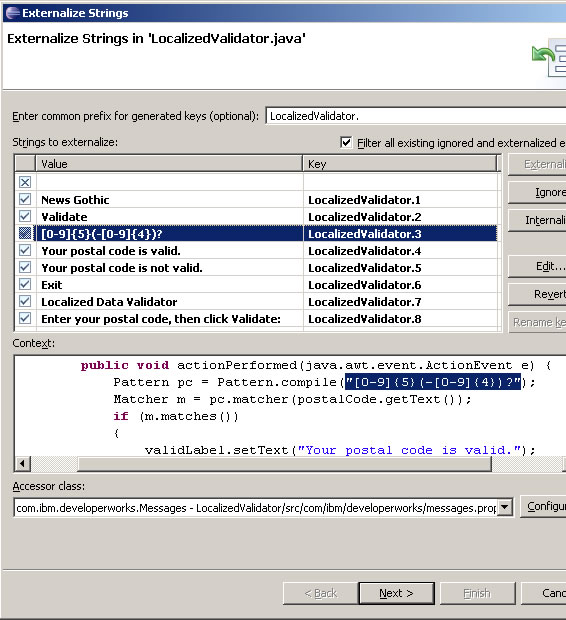Click the externalize wizard banner icon
Image resolution: width=566 pixels, height=620 pixels.
click(549, 59)
